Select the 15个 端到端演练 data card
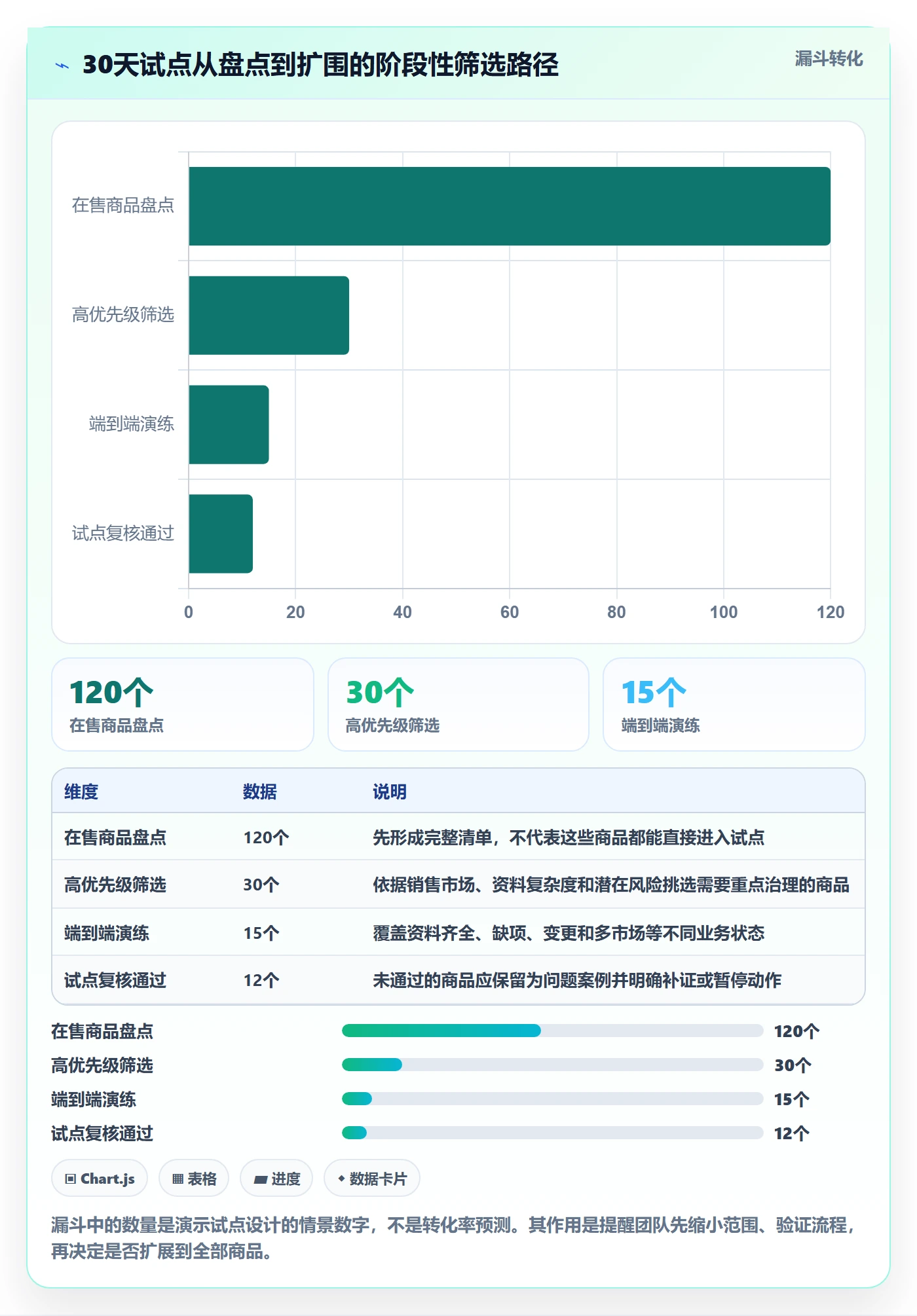 point(734,704)
